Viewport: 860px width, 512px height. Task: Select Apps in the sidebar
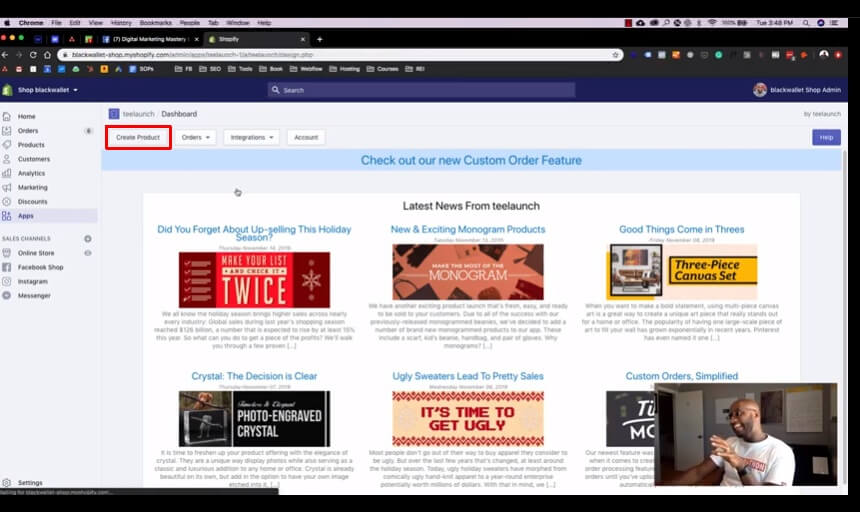[x=26, y=216]
